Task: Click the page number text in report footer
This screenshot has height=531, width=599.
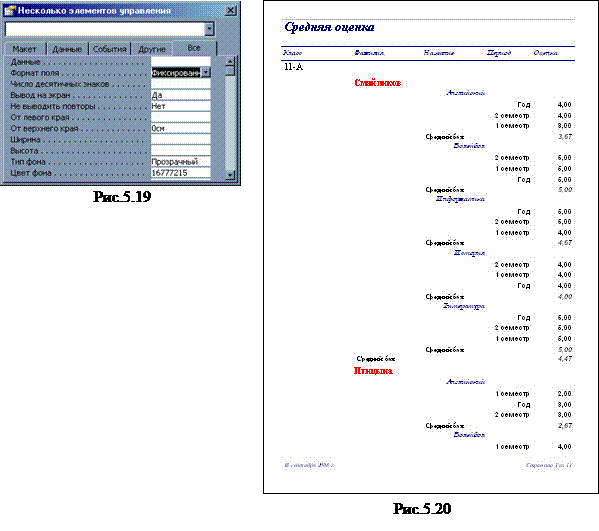Action: point(549,465)
